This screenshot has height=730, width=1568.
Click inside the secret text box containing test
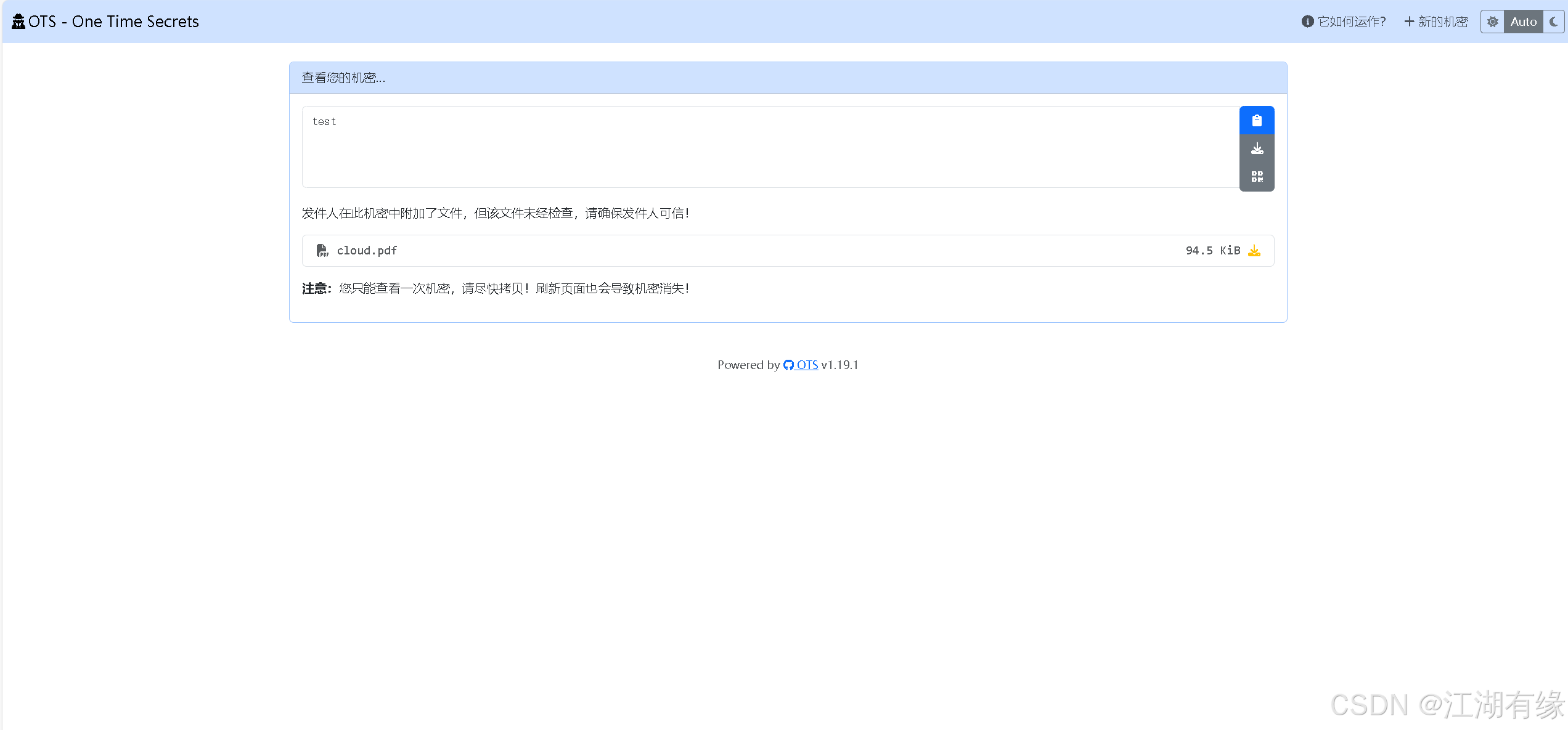pyautogui.click(x=770, y=147)
